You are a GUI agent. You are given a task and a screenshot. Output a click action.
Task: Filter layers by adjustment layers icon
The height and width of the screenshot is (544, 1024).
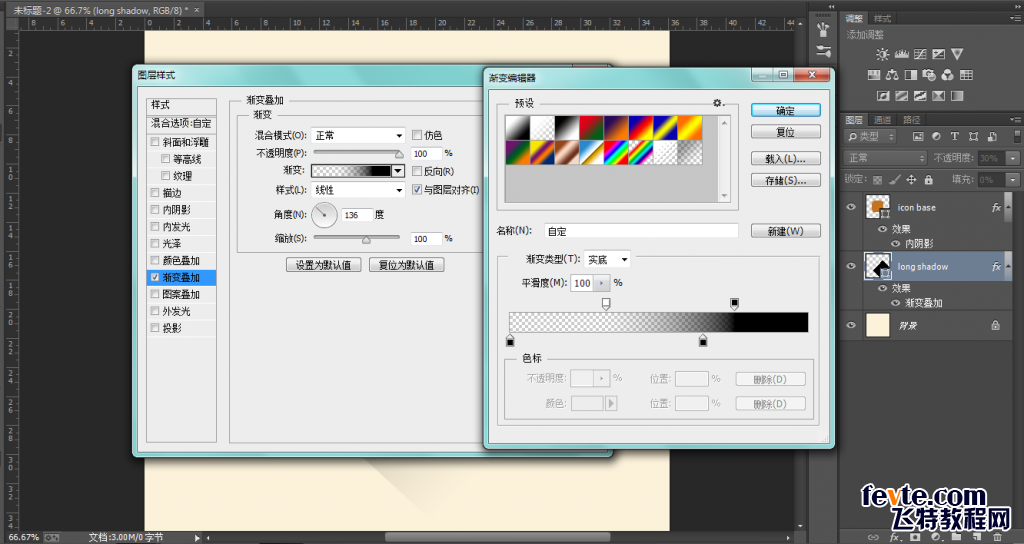pos(936,136)
